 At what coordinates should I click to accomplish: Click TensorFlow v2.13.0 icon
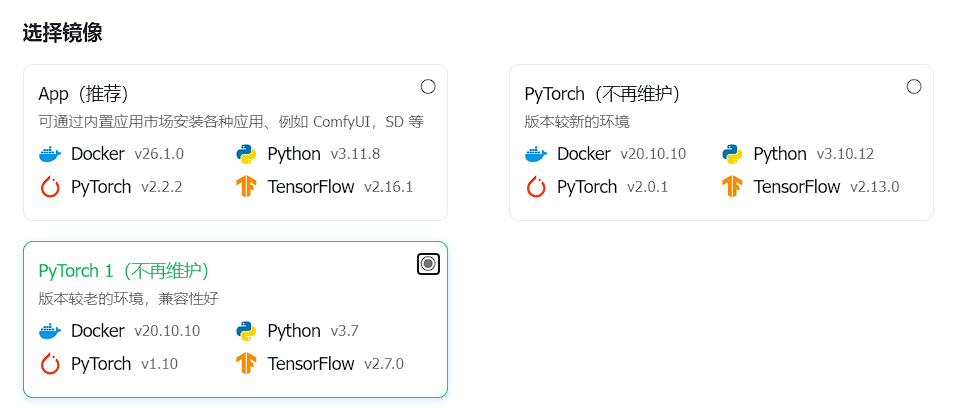(x=732, y=187)
